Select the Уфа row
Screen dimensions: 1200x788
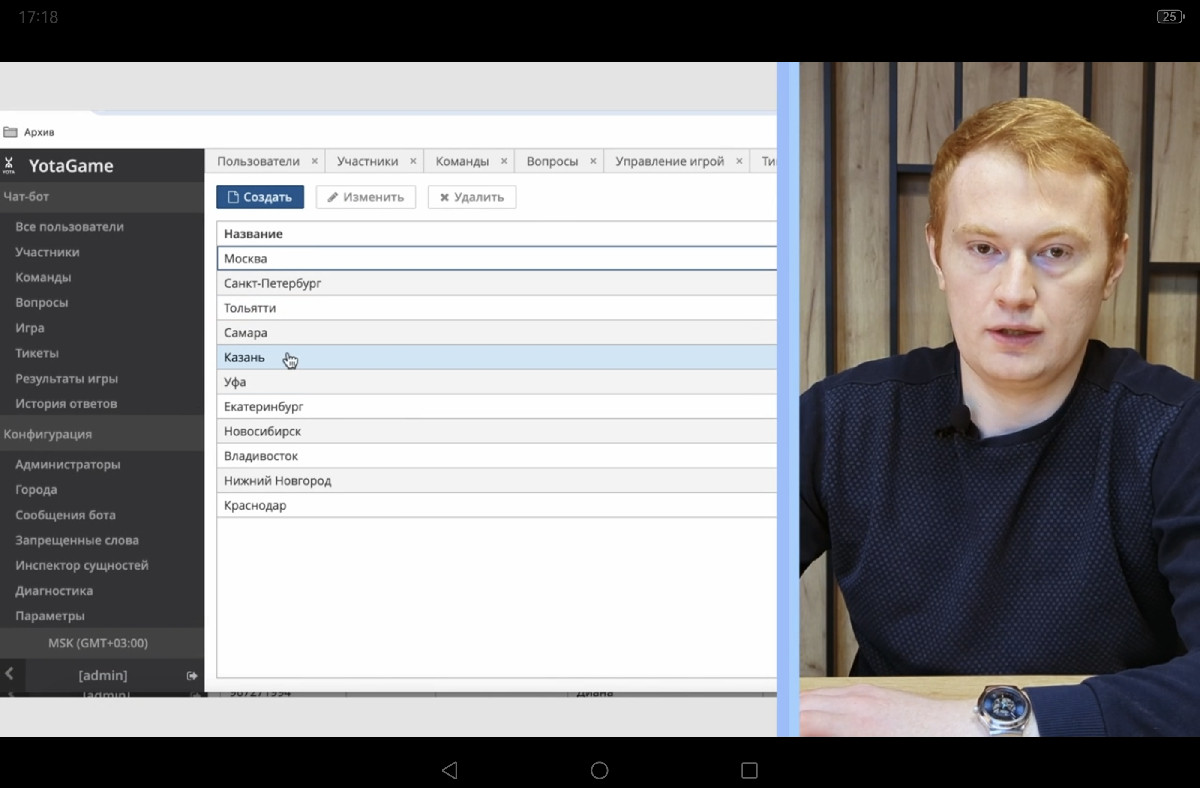point(497,382)
